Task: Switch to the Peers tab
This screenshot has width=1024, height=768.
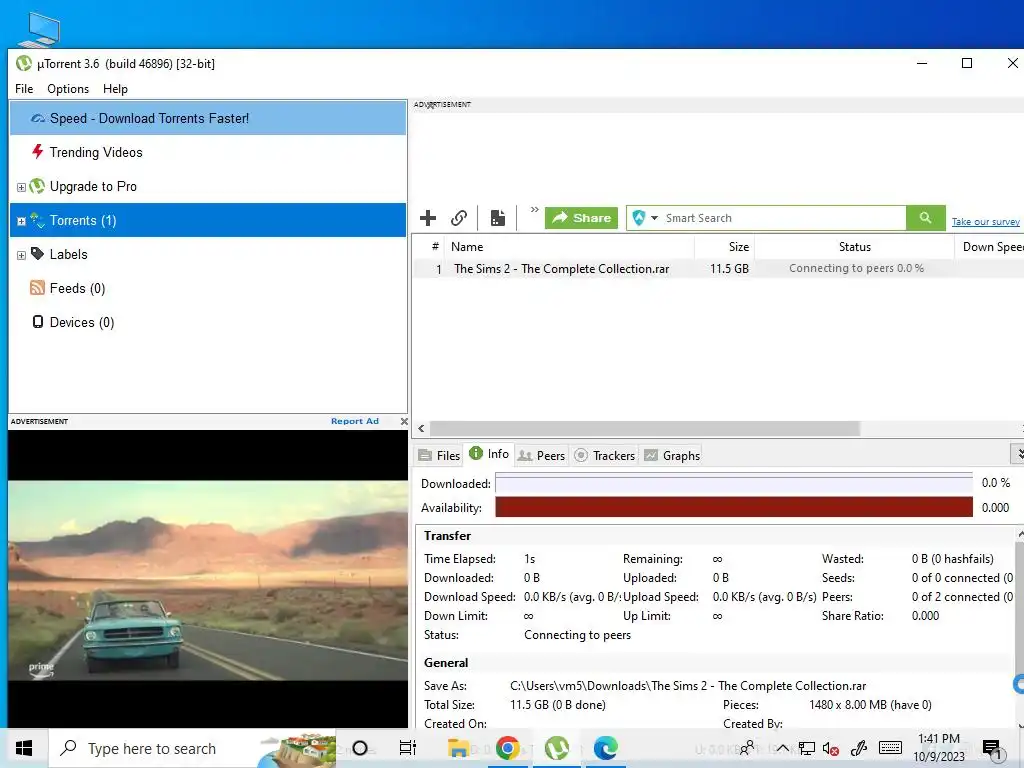Action: point(541,455)
